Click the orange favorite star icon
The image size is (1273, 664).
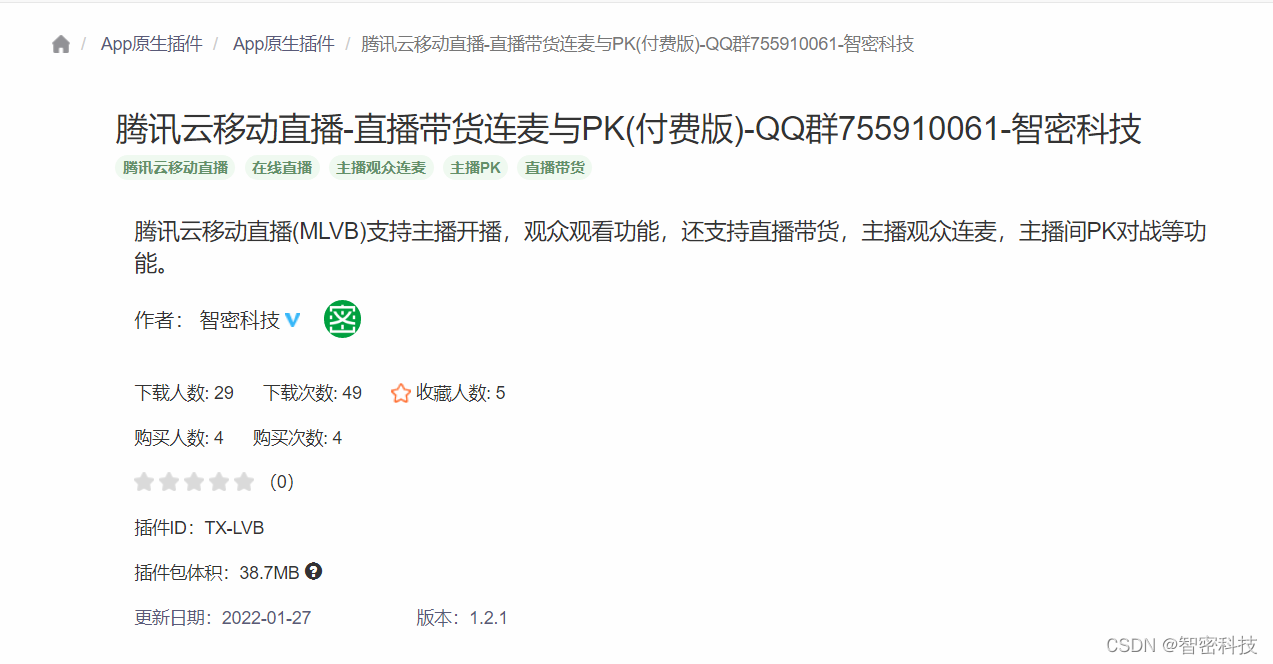pos(401,393)
